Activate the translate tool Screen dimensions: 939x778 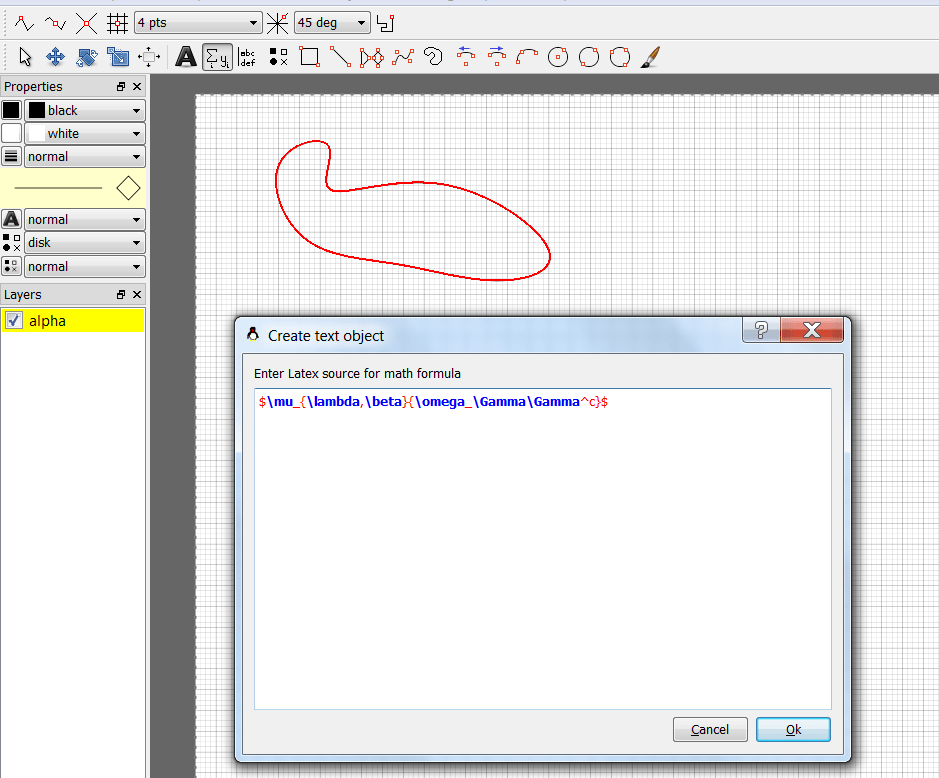click(x=56, y=57)
